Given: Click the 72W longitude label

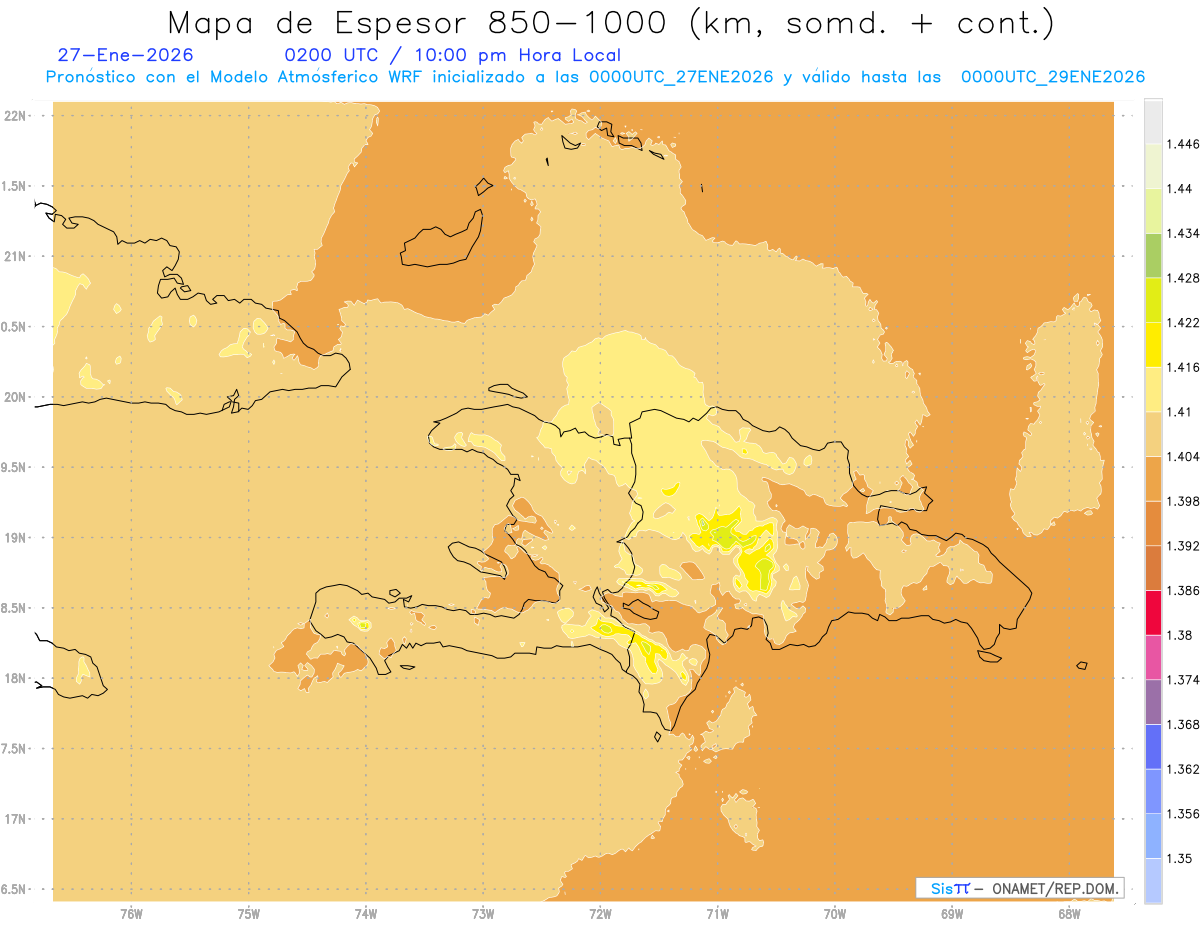Looking at the screenshot, I should point(600,913).
